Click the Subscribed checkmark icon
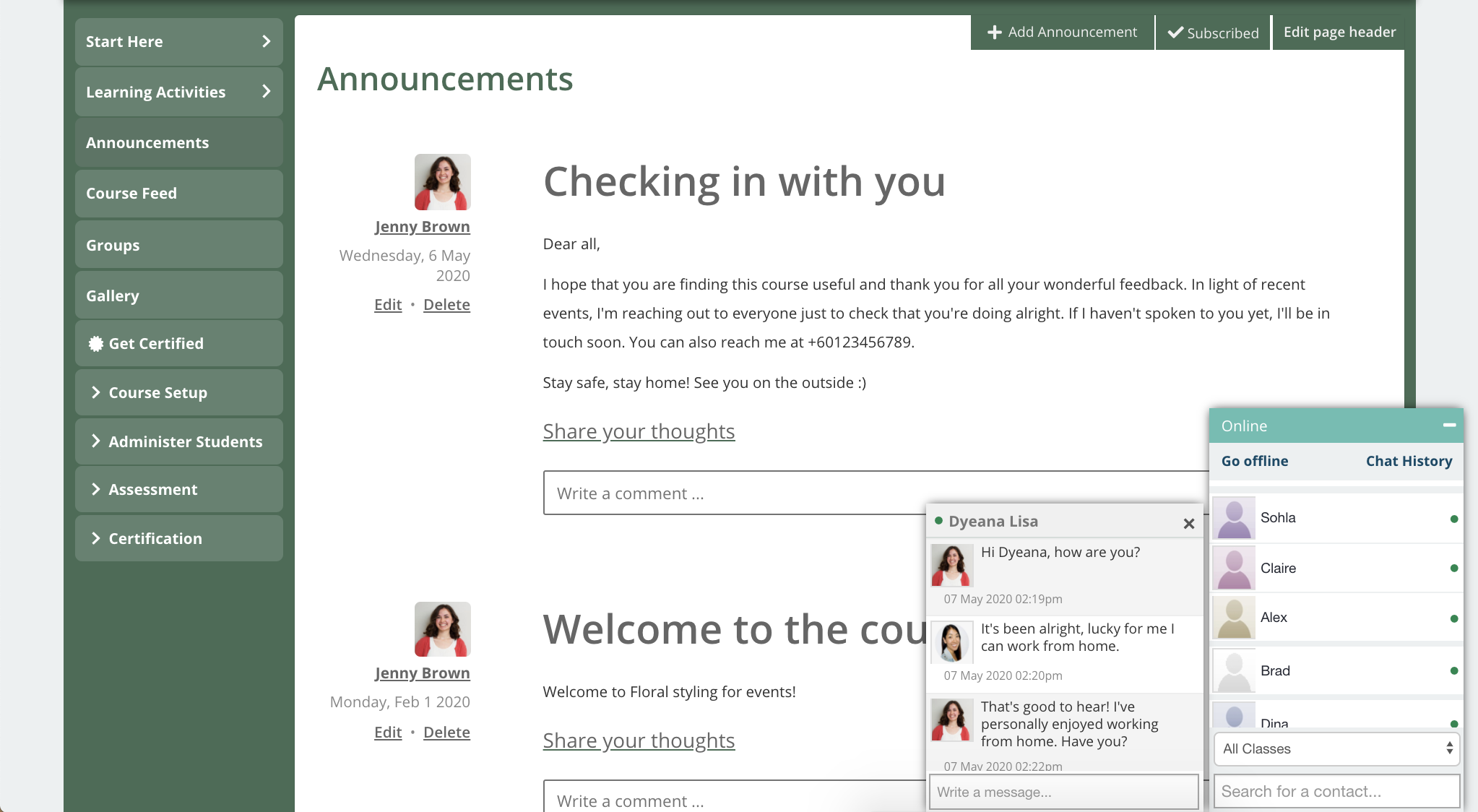This screenshot has width=1478, height=812. click(1175, 33)
